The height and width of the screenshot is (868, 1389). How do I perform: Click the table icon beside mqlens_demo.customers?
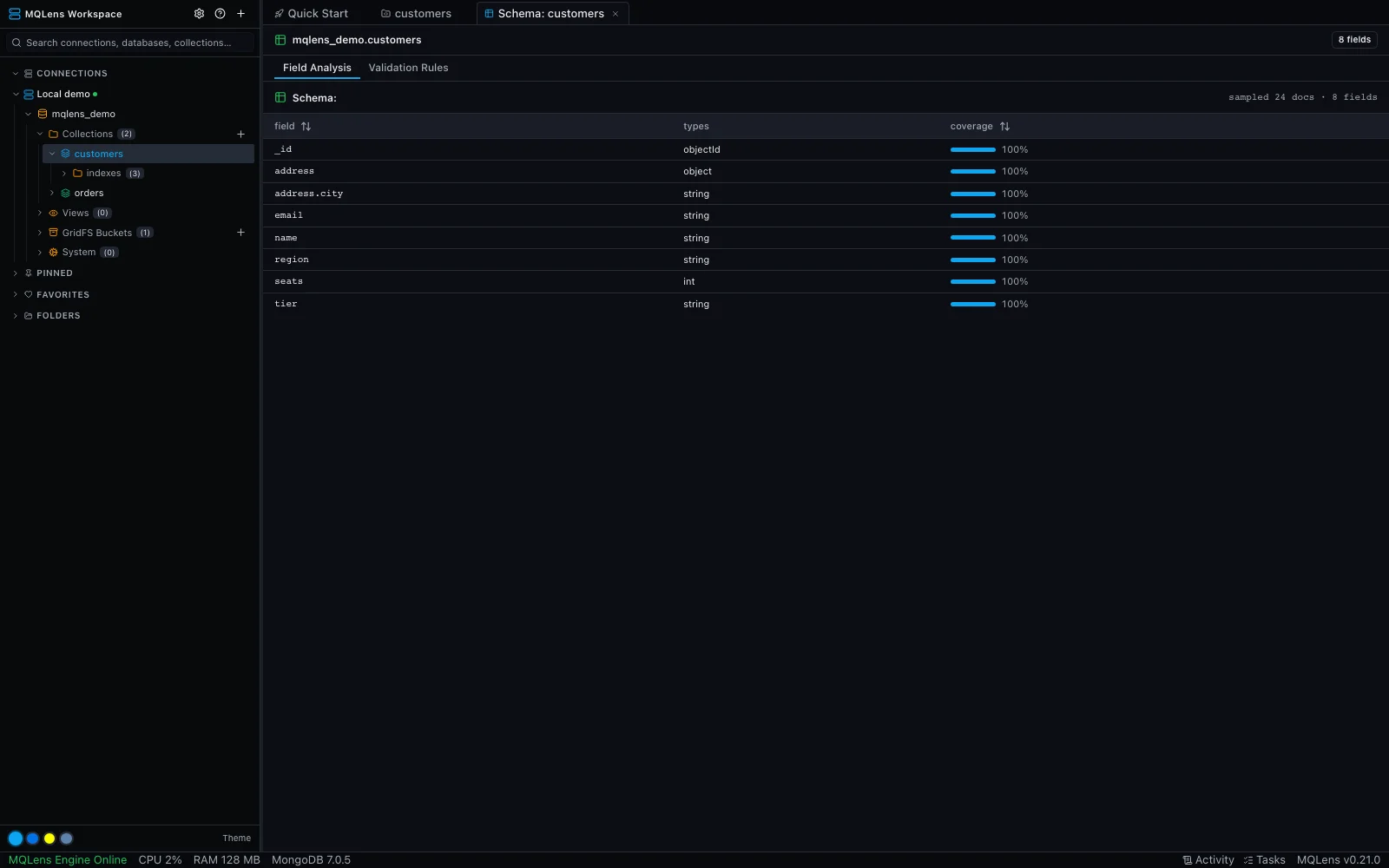tap(280, 40)
